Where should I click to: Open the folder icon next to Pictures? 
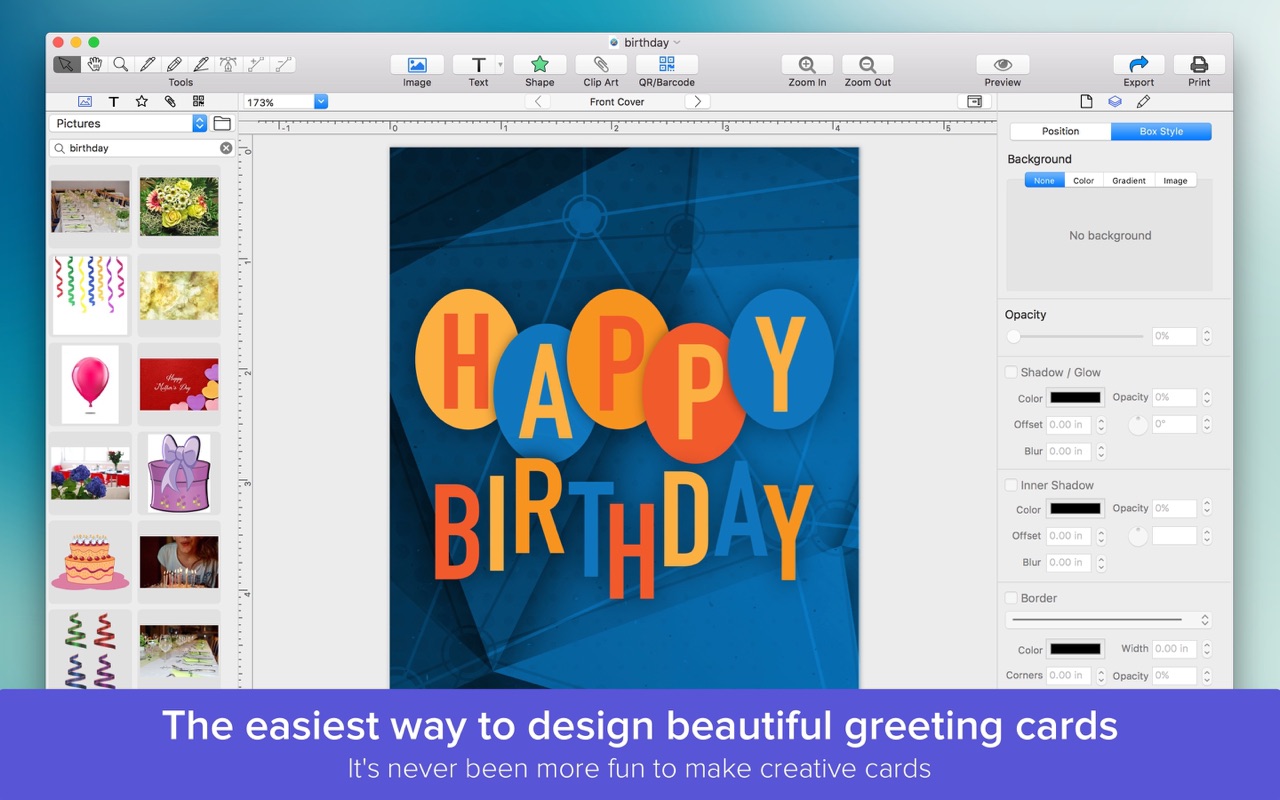[x=222, y=123]
